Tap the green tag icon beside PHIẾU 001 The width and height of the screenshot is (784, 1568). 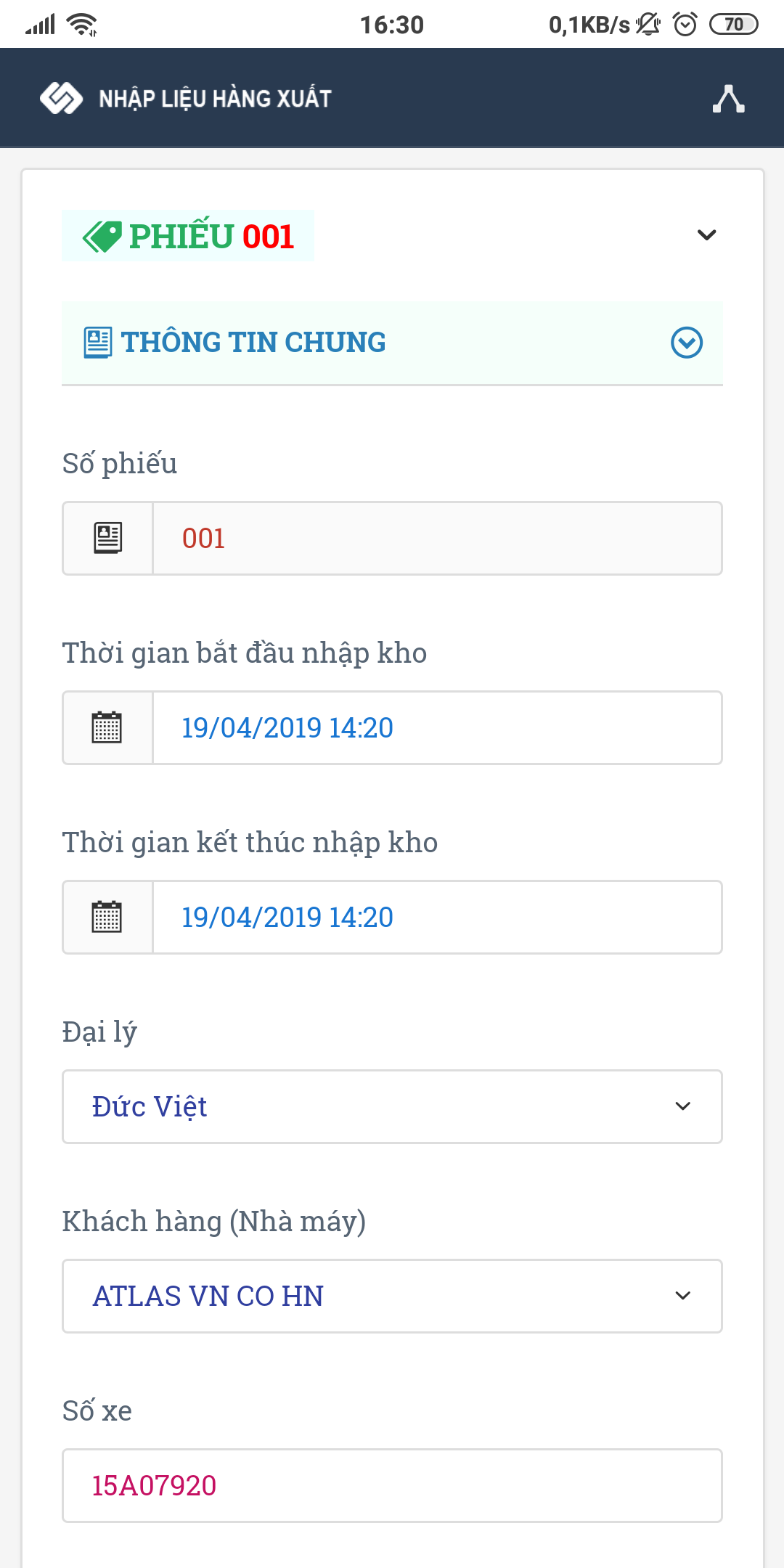pyautogui.click(x=102, y=237)
